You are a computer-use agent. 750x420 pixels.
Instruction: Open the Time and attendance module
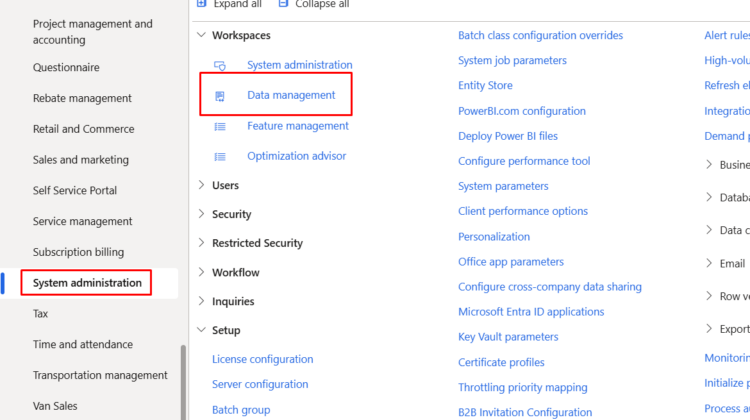point(83,344)
